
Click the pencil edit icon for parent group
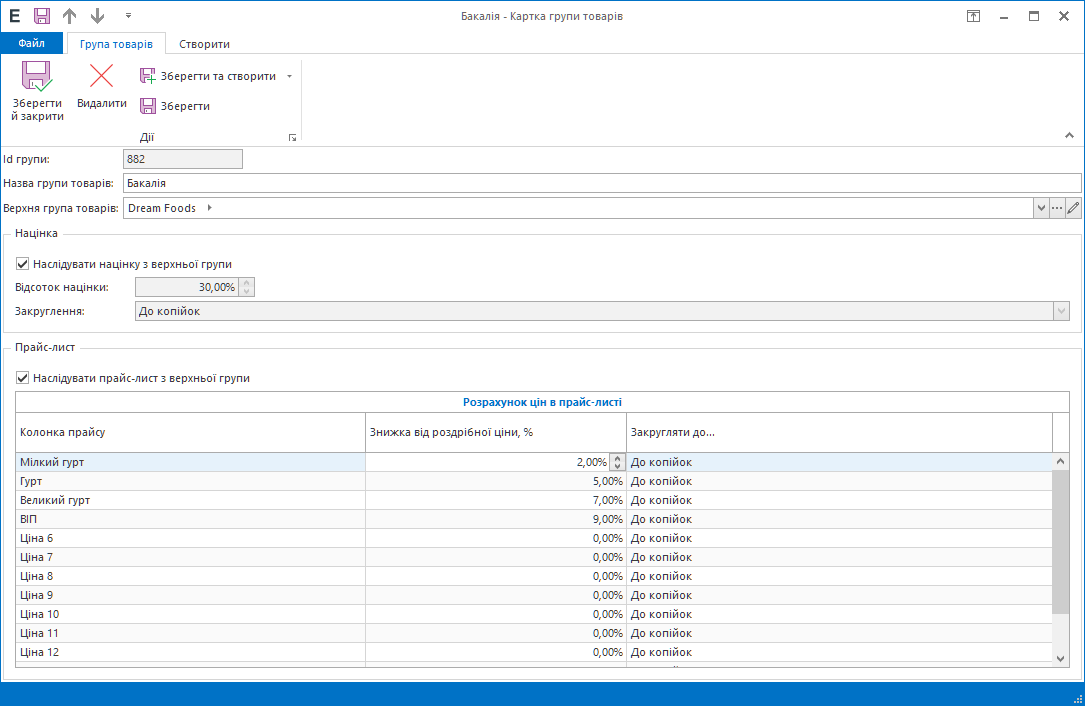[x=1073, y=208]
